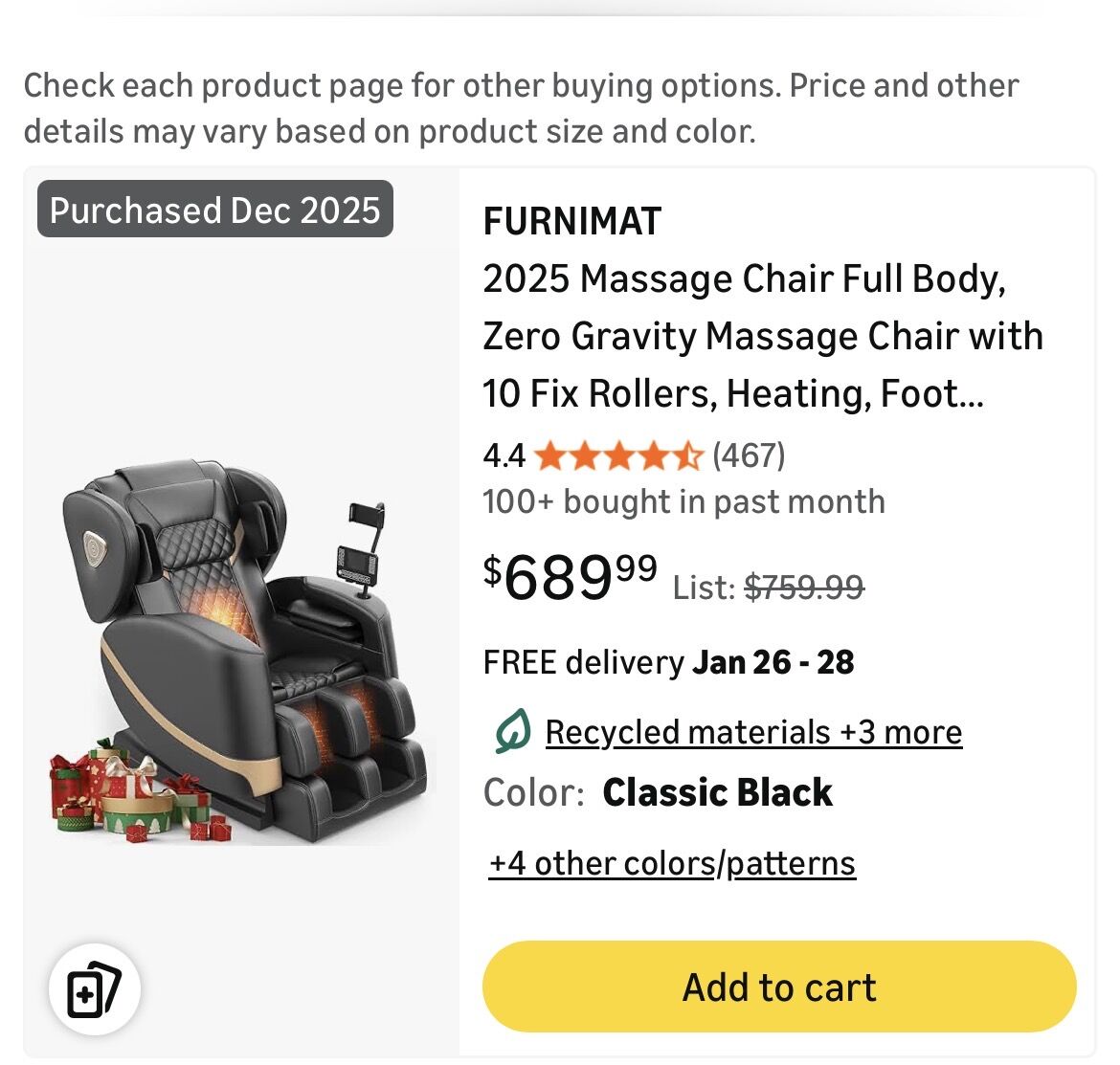Tap the add-to-list cards icon

[x=94, y=988]
